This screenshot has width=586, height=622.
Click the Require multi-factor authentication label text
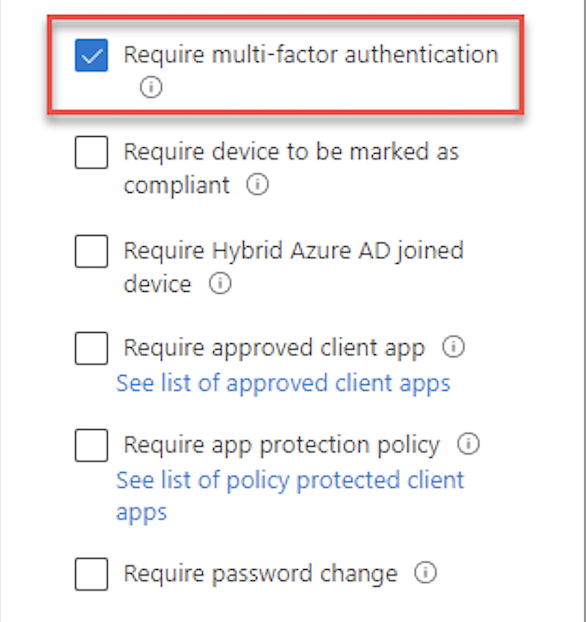[311, 54]
